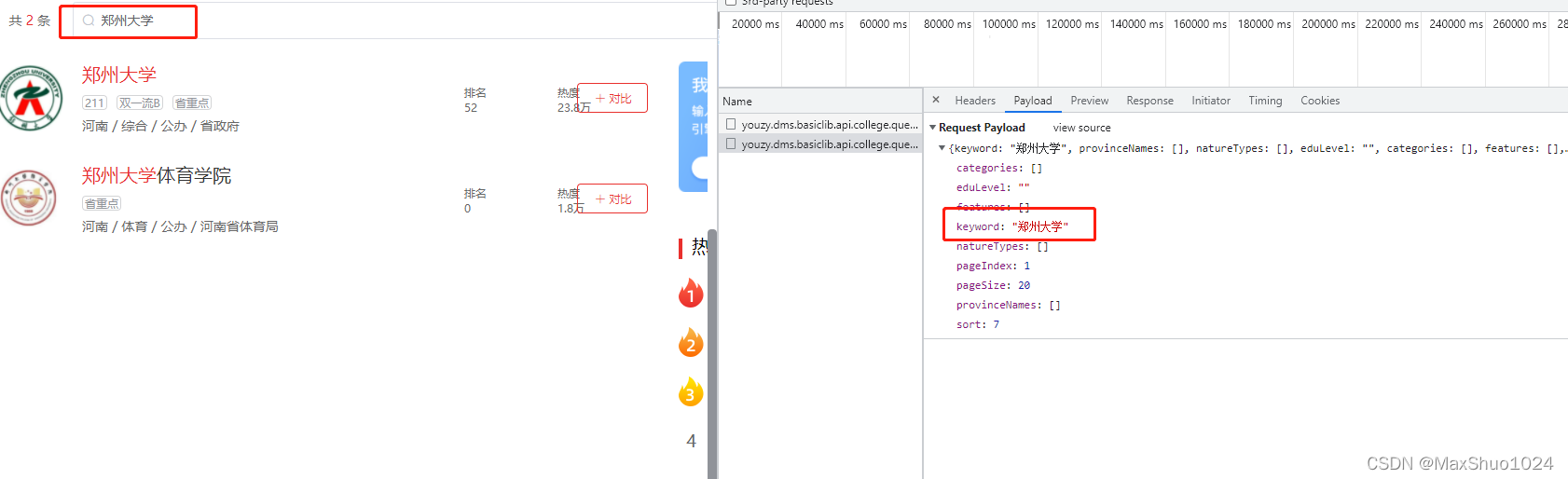Screen dimensions: 1568x479
Task: Select the first youzy.dms.basiclib request row
Action: click(820, 124)
